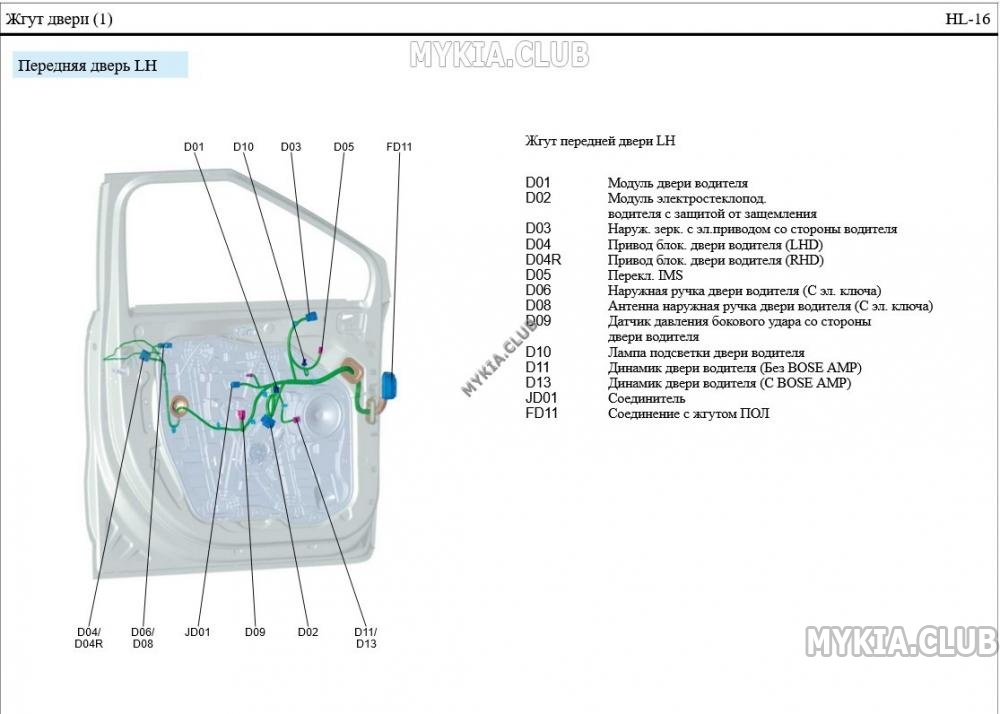Click the 'Модуль двери водителя' legend description
1000x714 pixels.
[678, 183]
